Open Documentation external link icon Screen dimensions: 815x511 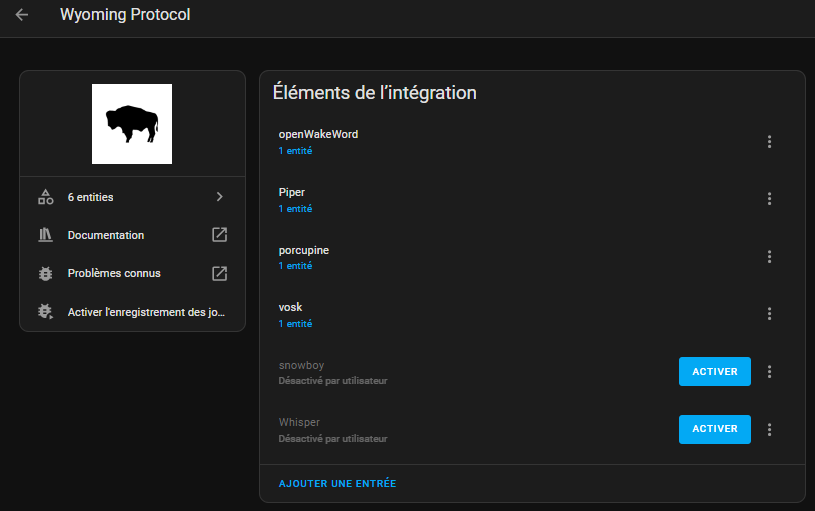coord(219,234)
